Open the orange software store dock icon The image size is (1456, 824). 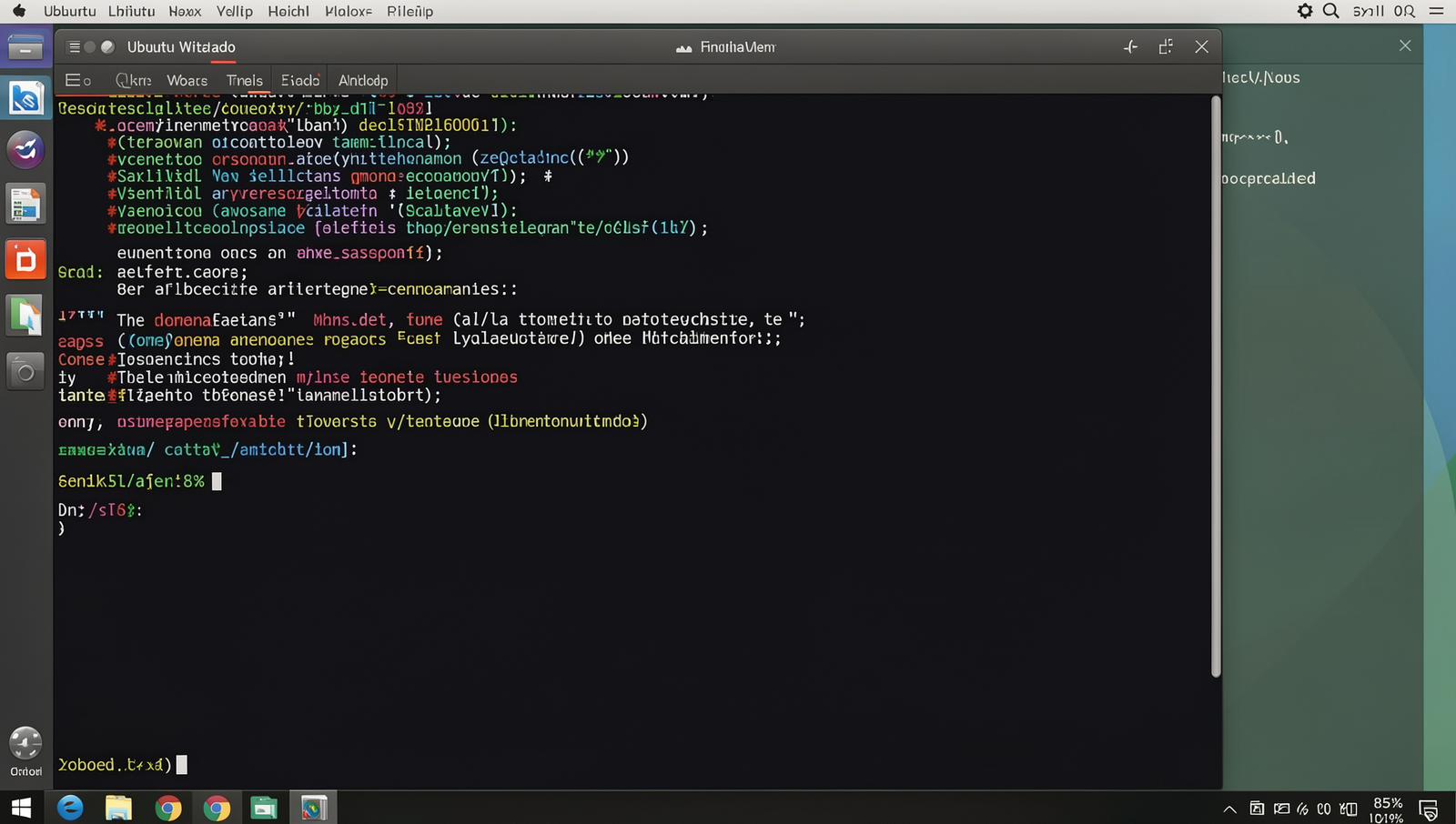coord(25,260)
